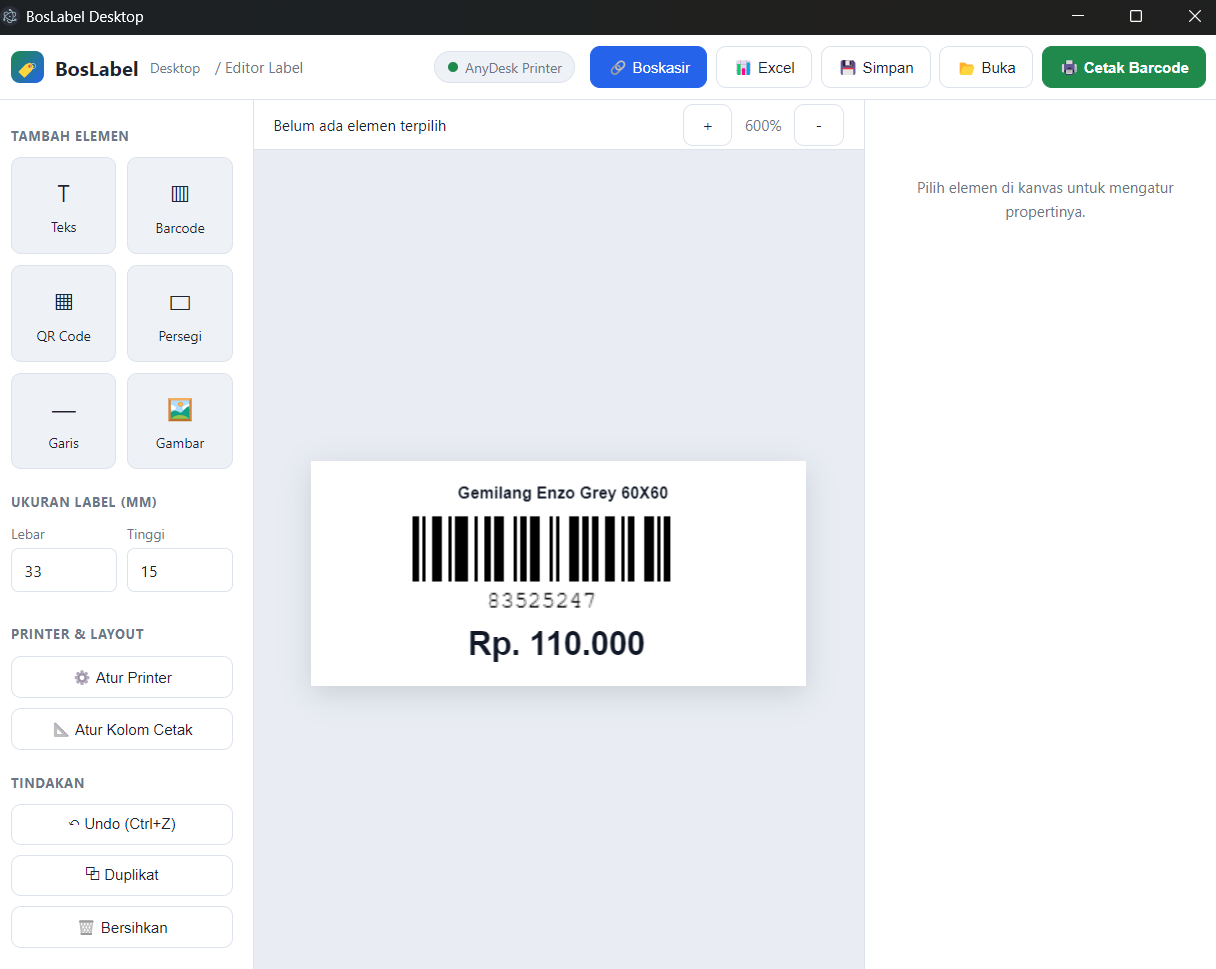The width and height of the screenshot is (1216, 969).
Task: Bersihkan the canvas
Action: [122, 927]
